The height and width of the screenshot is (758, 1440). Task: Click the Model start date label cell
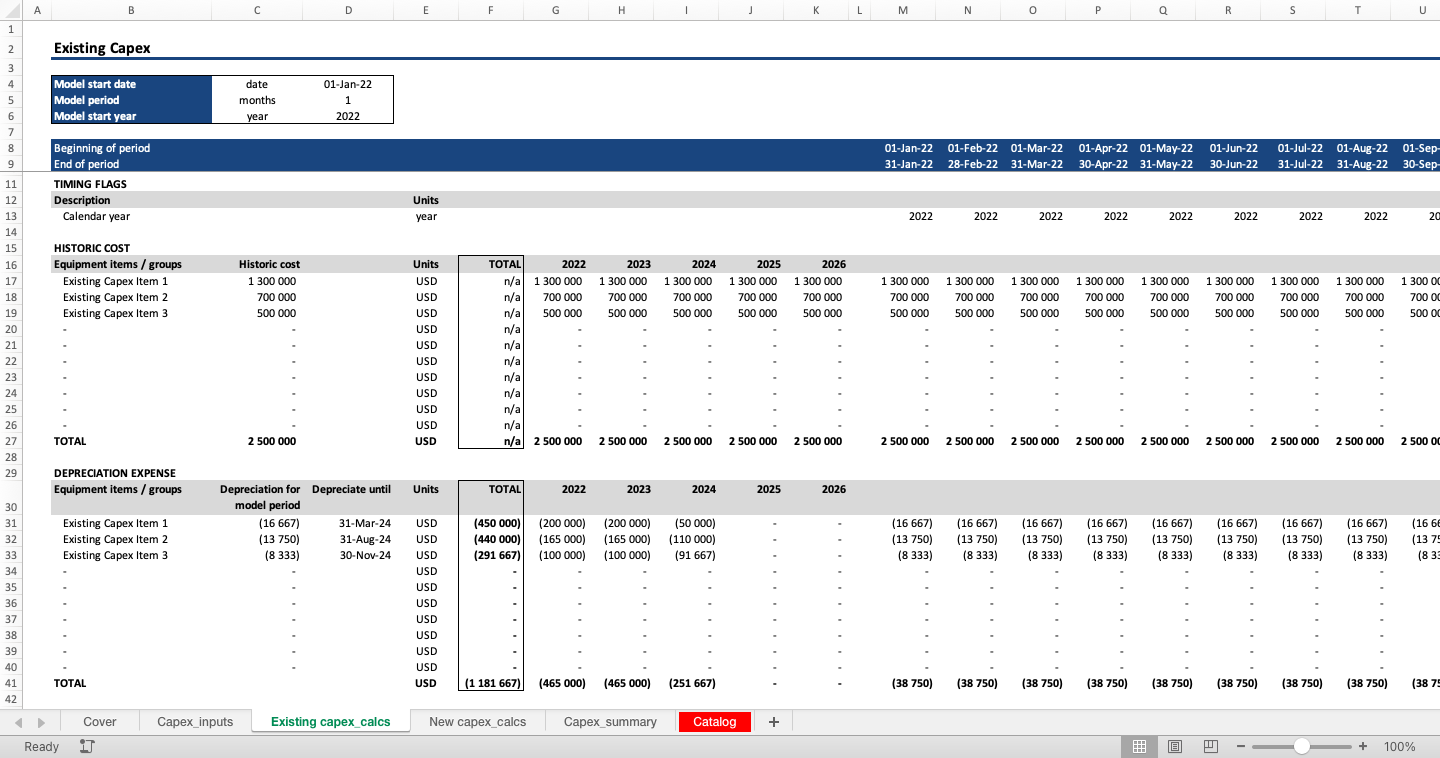(131, 84)
